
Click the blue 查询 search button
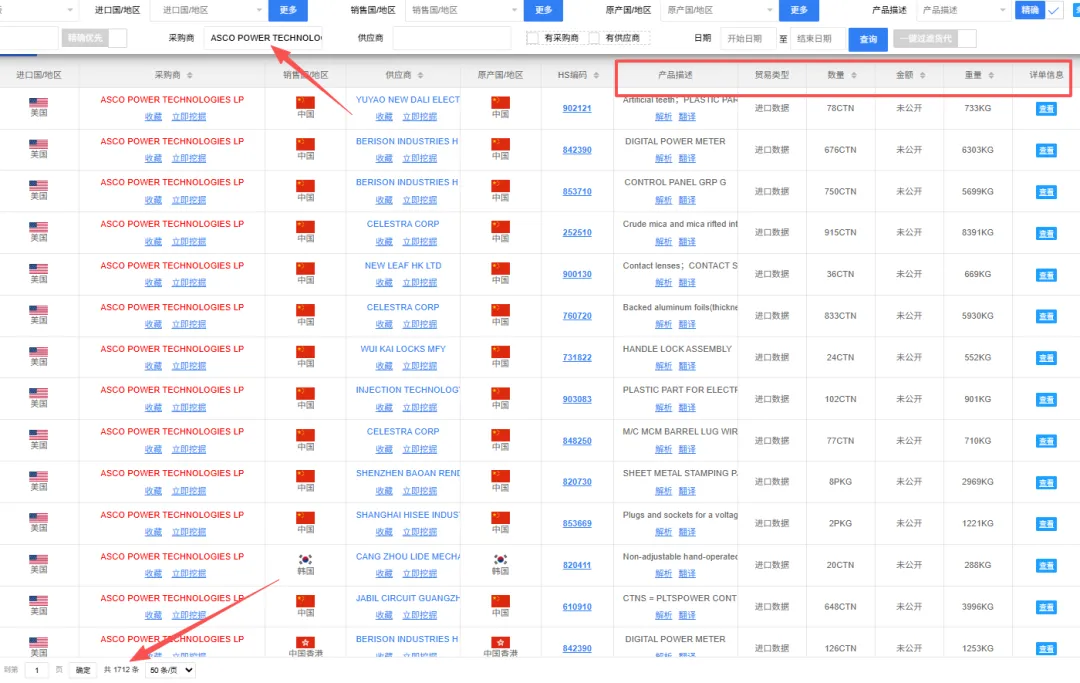tap(868, 39)
